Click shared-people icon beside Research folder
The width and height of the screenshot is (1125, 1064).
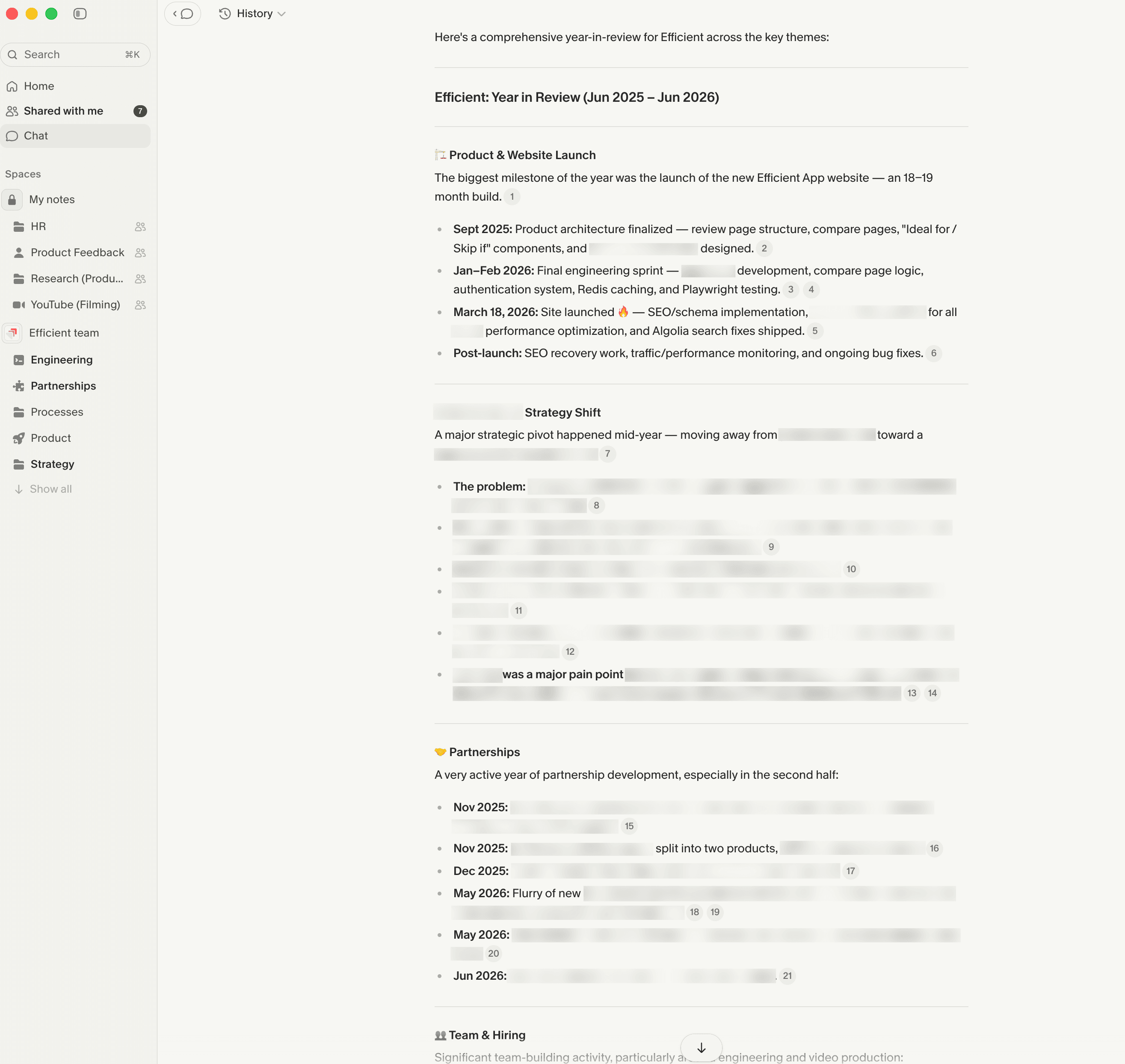[141, 279]
